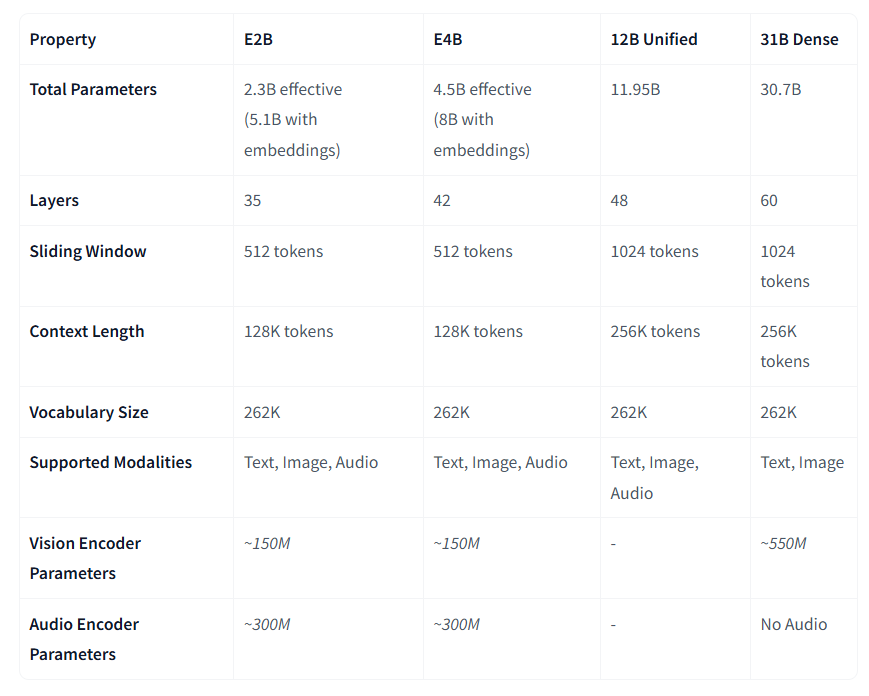Click the 12B Unified column header
The image size is (869, 696).
click(x=654, y=39)
